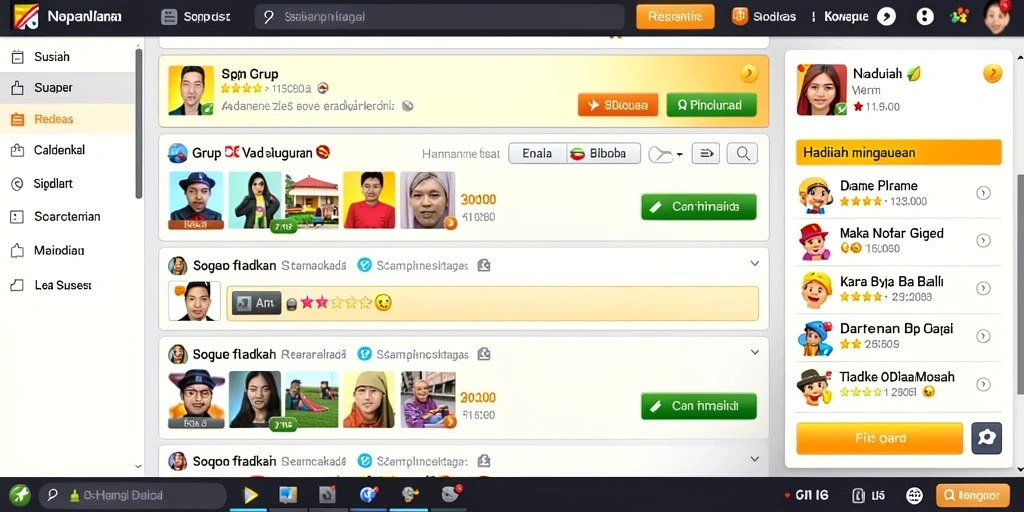Image resolution: width=1024 pixels, height=512 pixels.
Task: Click the smiley emoji after stars
Action: click(x=383, y=303)
